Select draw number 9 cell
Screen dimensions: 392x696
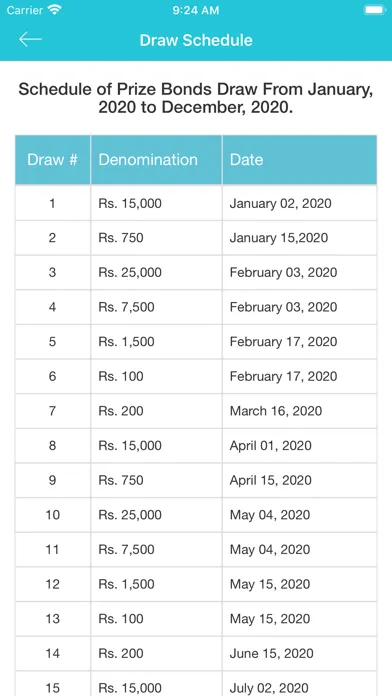(x=52, y=480)
